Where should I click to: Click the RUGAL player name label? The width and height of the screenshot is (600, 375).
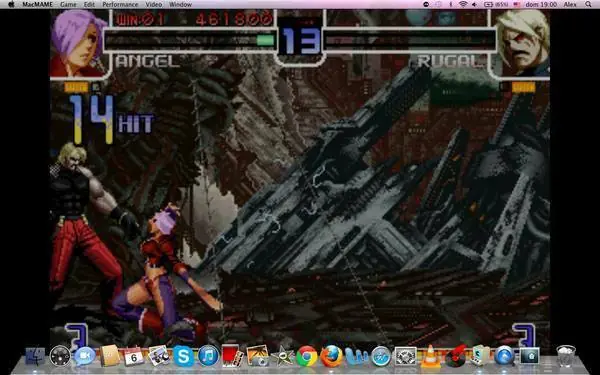(x=451, y=61)
